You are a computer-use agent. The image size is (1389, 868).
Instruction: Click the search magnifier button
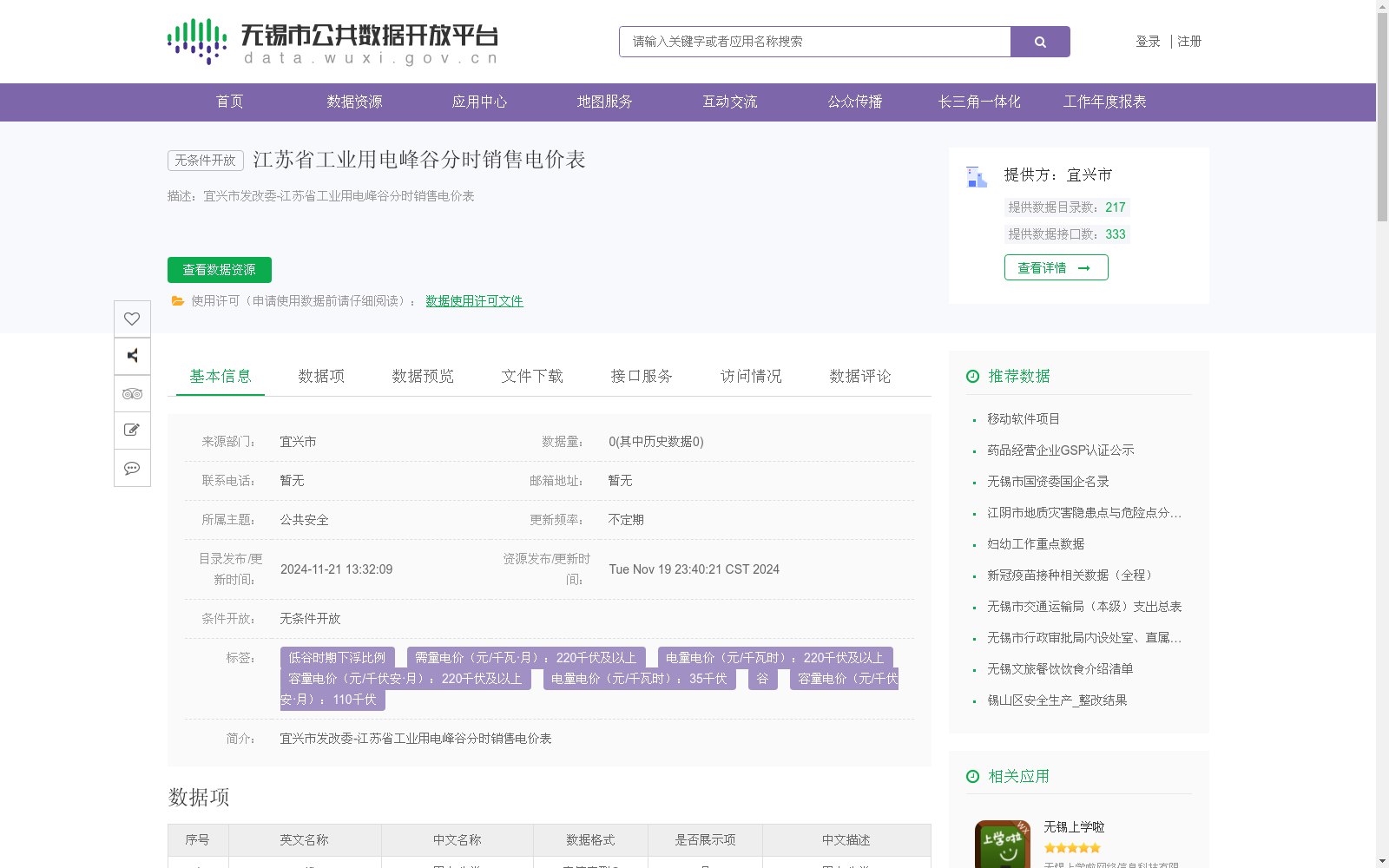point(1040,42)
